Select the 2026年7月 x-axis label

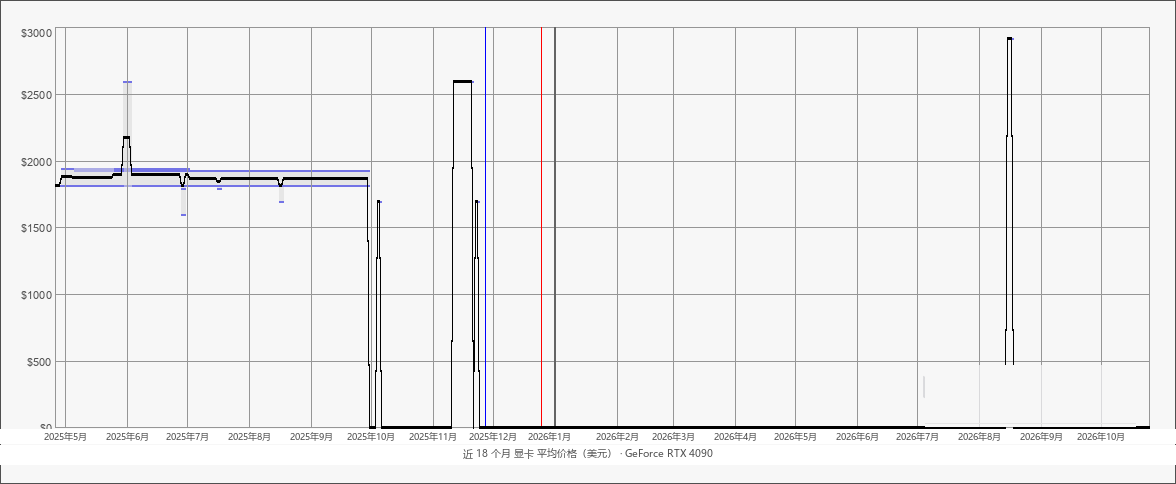tap(918, 437)
